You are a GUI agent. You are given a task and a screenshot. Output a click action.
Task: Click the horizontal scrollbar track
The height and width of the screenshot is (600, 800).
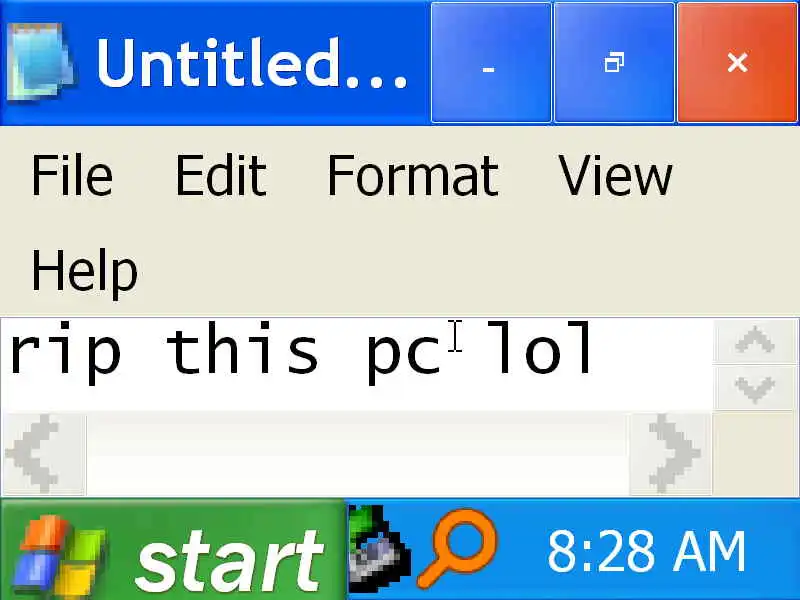[358, 454]
